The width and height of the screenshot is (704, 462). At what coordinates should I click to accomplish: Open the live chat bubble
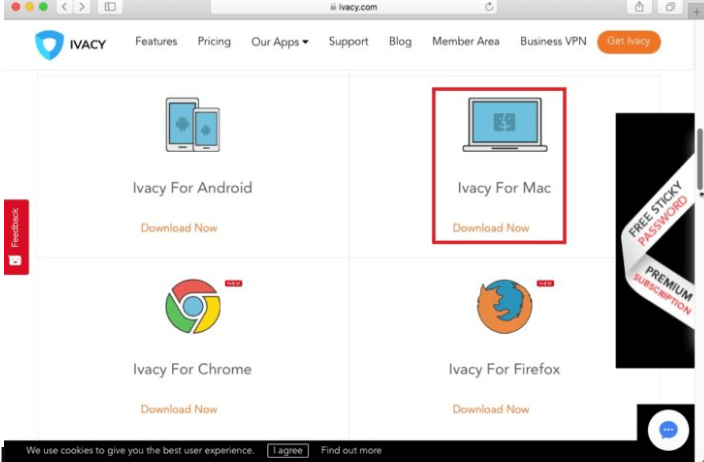click(x=668, y=430)
